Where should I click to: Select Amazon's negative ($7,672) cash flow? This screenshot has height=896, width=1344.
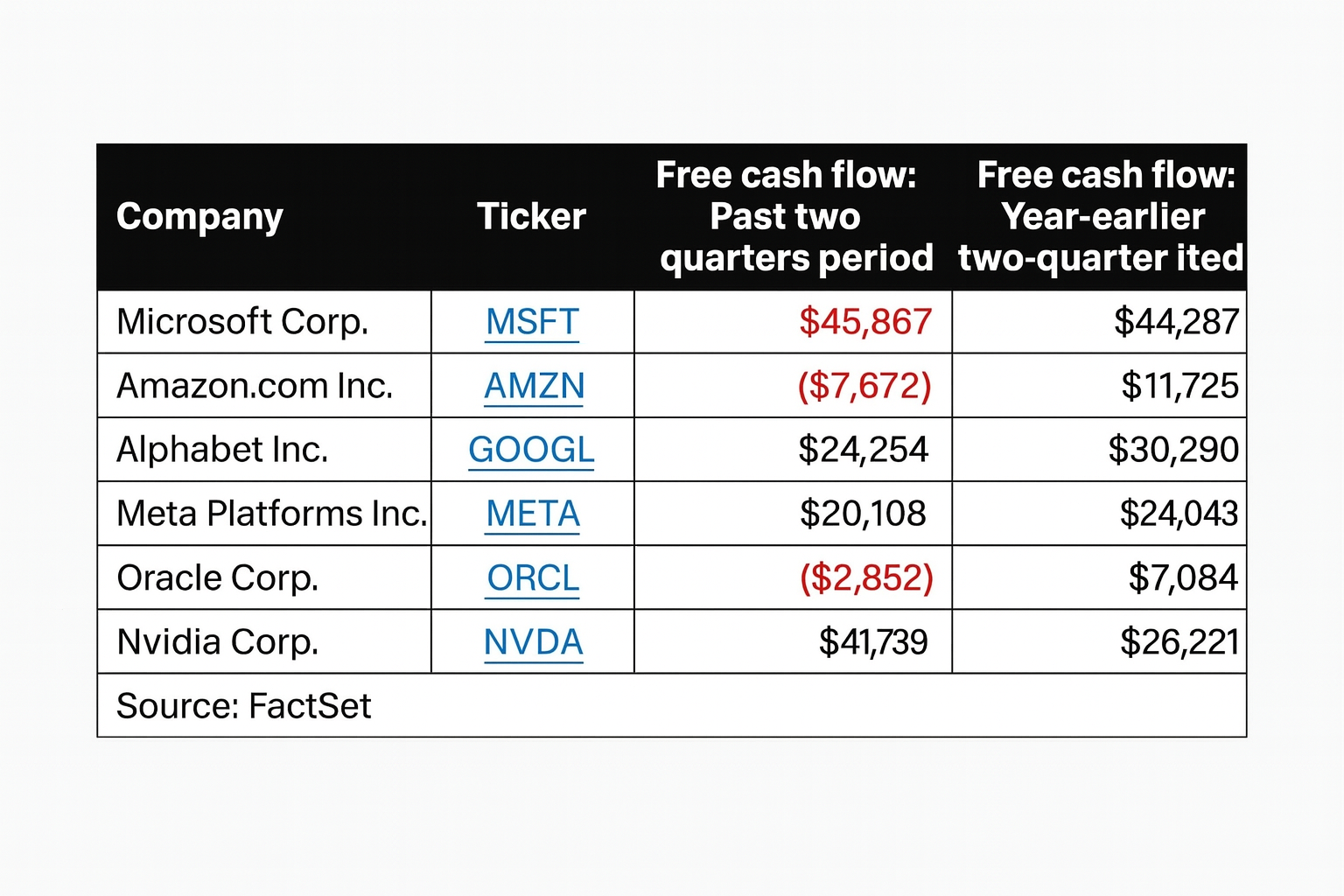(864, 386)
